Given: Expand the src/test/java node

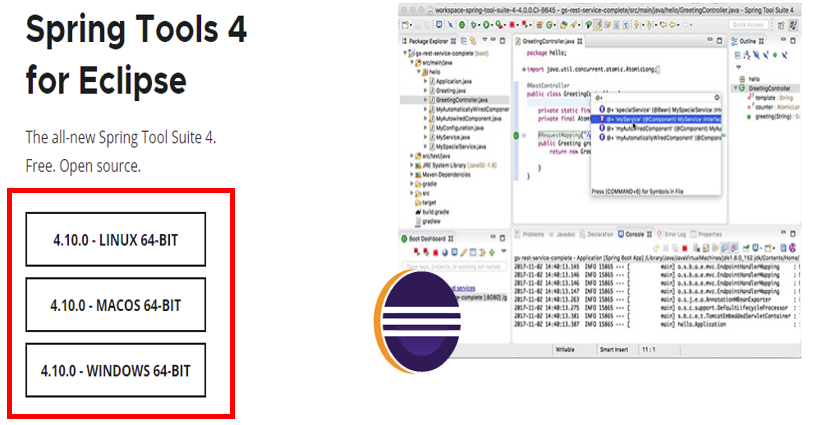Looking at the screenshot, I should click(412, 156).
